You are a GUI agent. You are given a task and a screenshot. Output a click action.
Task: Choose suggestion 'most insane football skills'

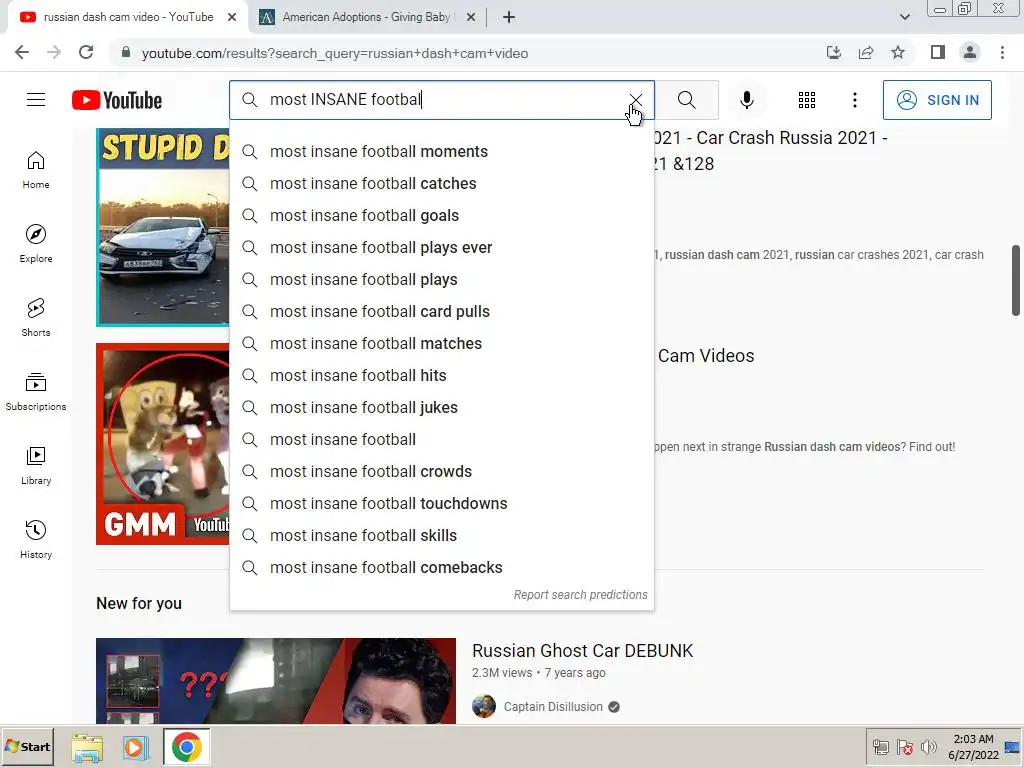441,536
